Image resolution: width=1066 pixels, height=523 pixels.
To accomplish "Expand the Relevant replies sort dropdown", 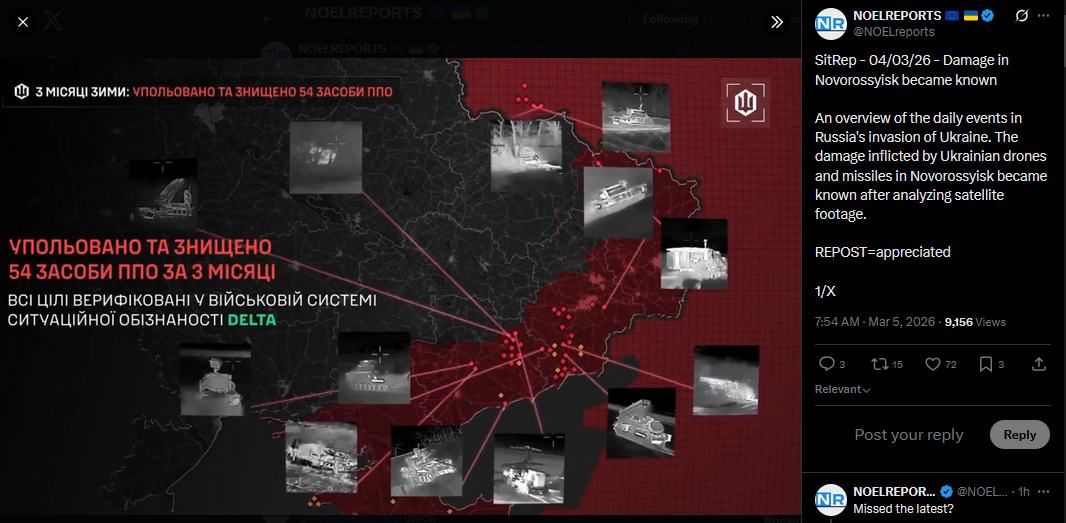I will click(x=842, y=390).
